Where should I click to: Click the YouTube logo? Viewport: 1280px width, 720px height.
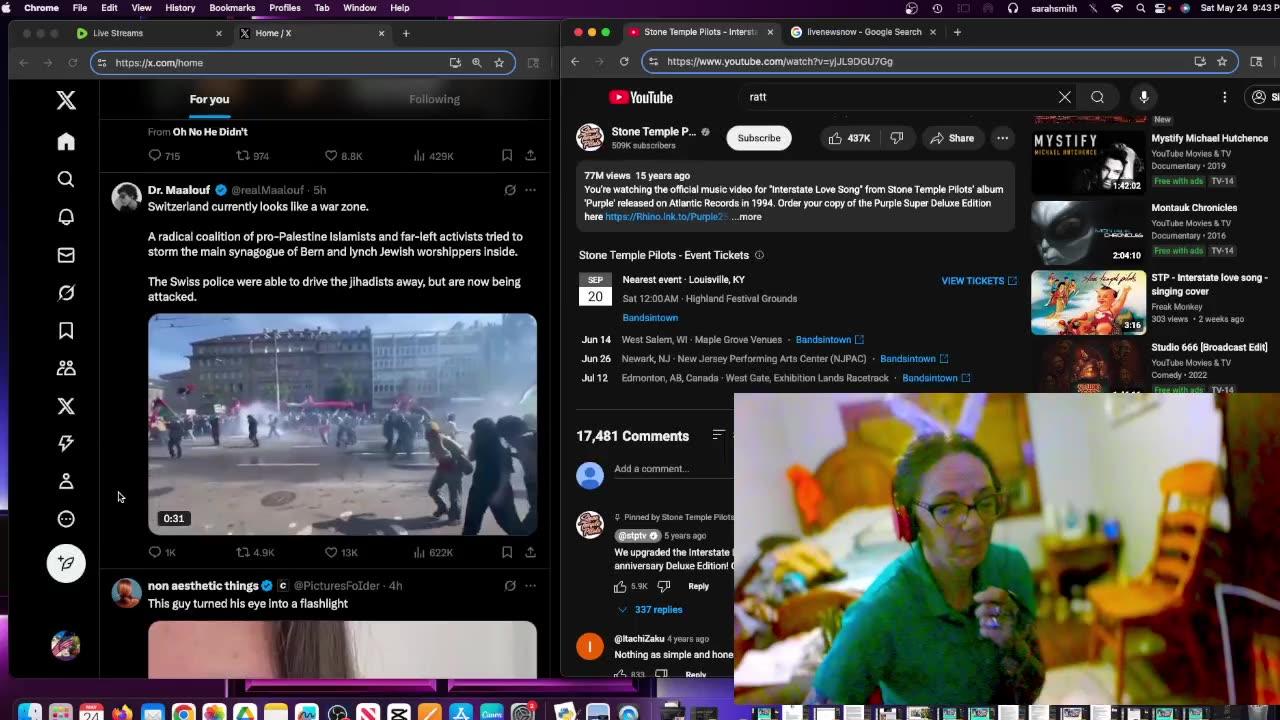tap(641, 97)
